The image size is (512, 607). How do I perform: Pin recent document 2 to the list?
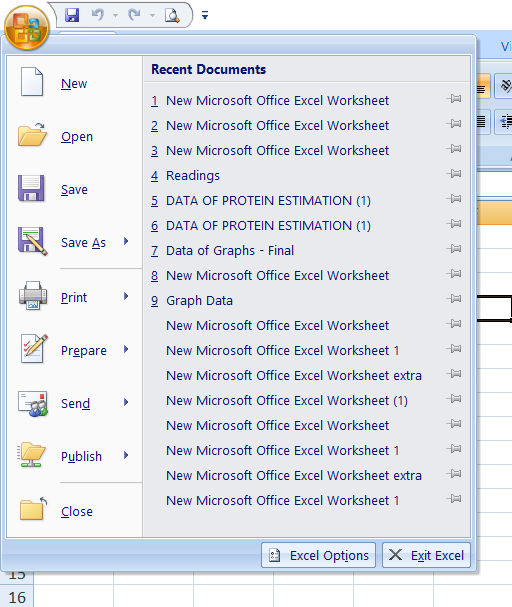(454, 124)
